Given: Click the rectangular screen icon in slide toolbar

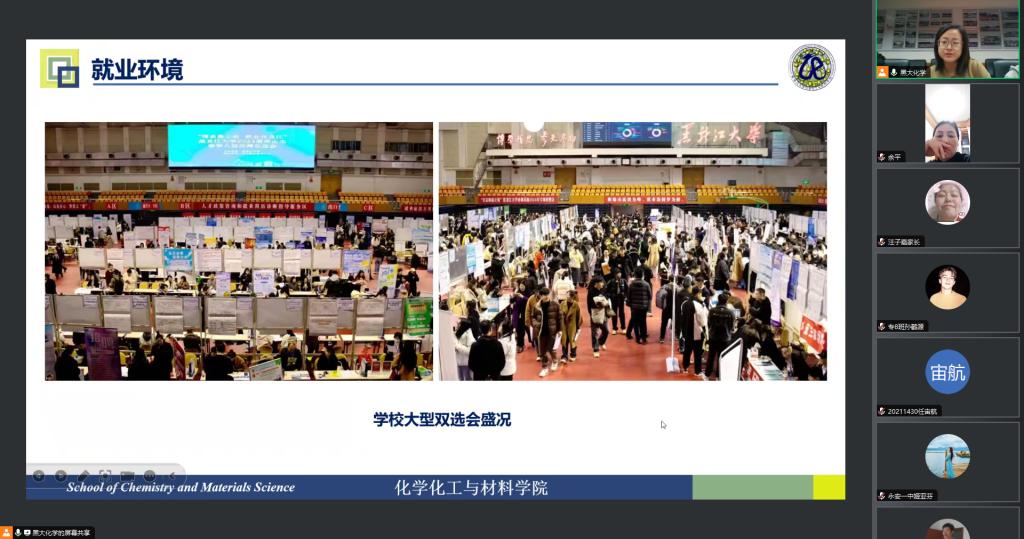Looking at the screenshot, I should pyautogui.click(x=127, y=476).
